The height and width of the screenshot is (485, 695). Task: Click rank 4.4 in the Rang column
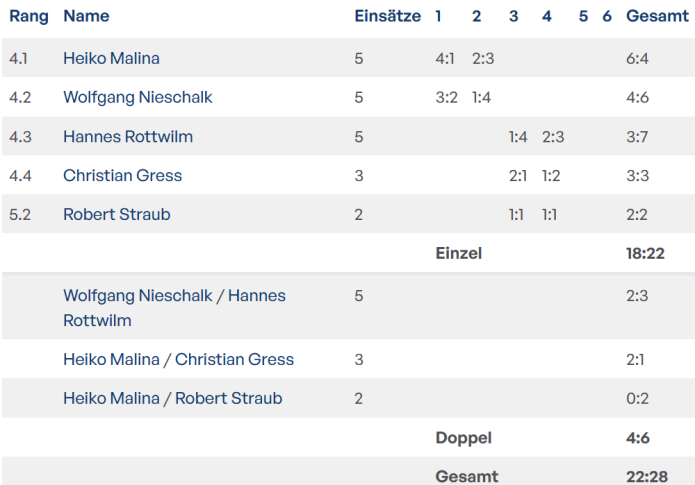click(20, 175)
